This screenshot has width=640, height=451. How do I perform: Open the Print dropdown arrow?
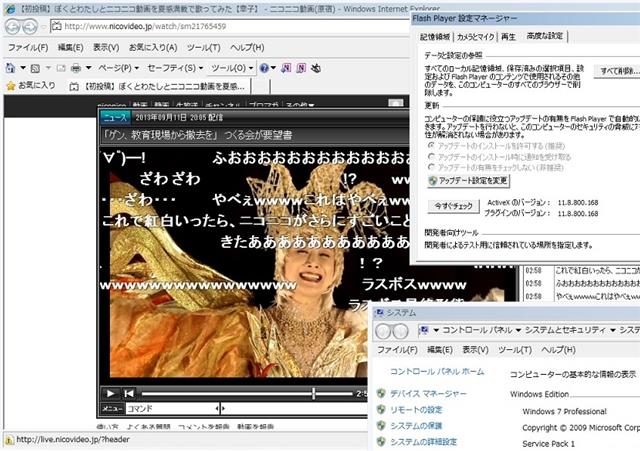click(x=88, y=68)
